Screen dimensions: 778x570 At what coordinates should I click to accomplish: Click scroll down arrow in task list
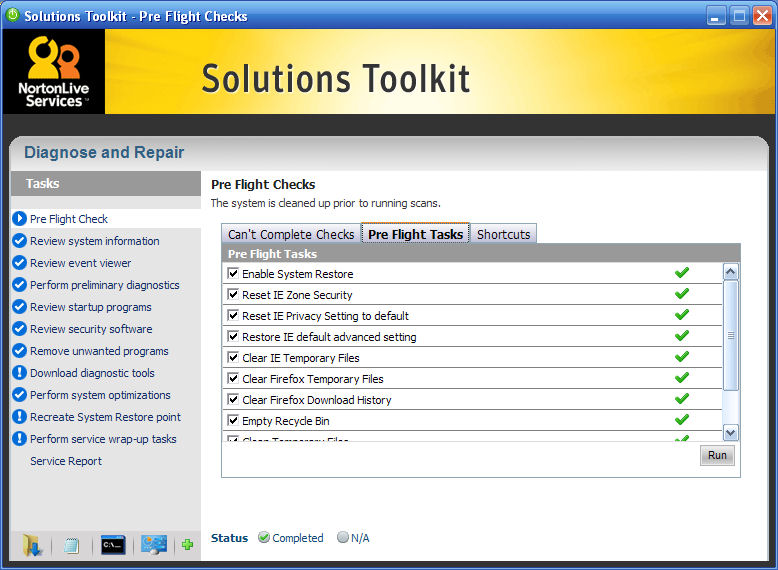click(730, 433)
